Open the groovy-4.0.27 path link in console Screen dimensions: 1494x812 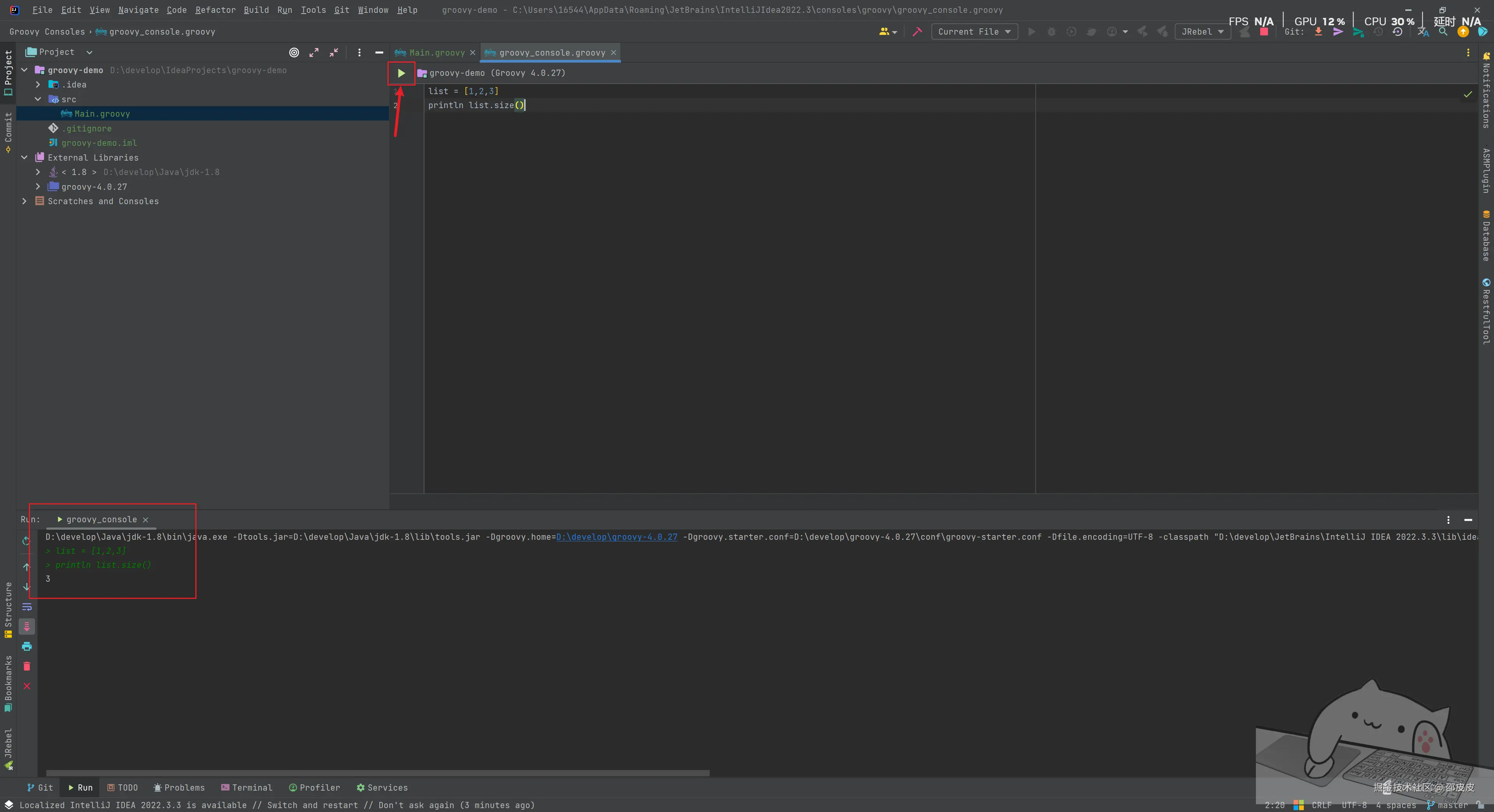(x=616, y=537)
